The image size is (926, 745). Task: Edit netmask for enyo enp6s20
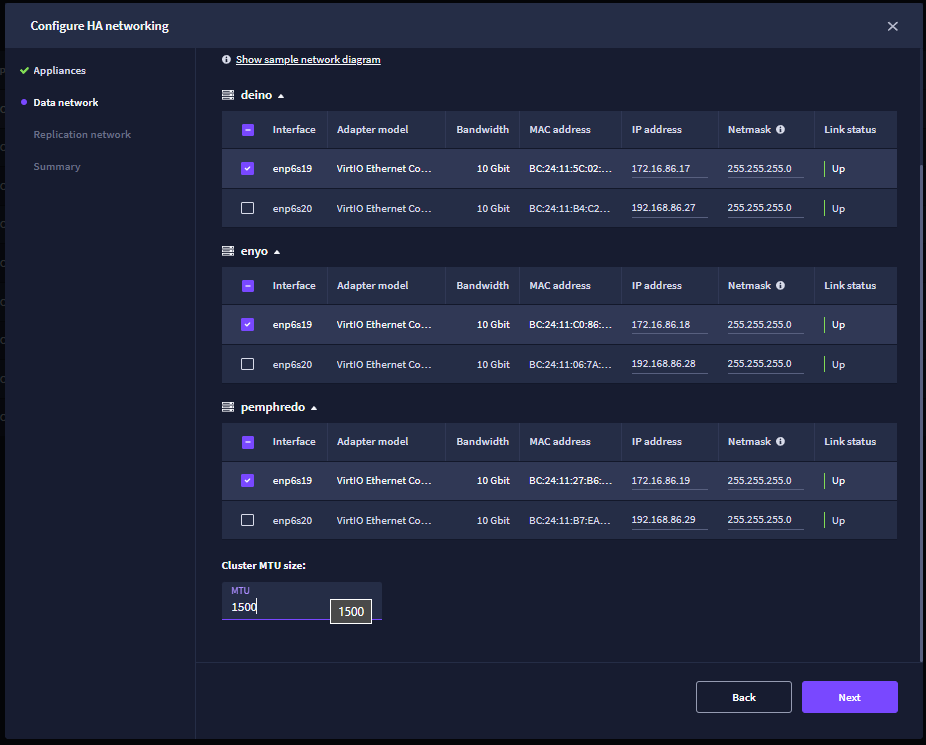pyautogui.click(x=765, y=364)
